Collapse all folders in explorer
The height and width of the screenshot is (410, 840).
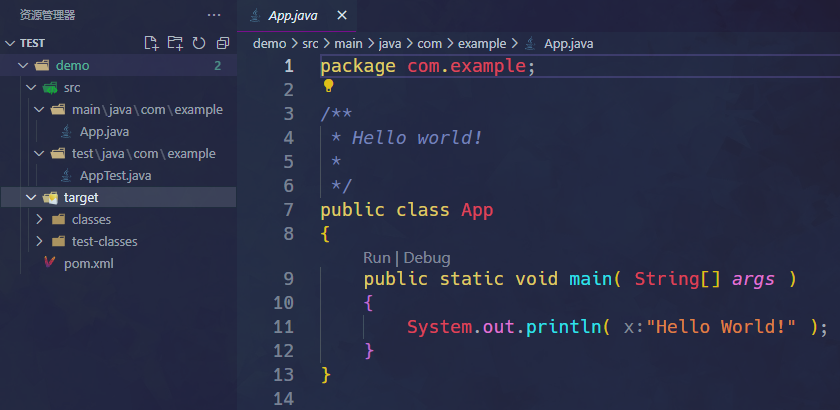coord(222,43)
